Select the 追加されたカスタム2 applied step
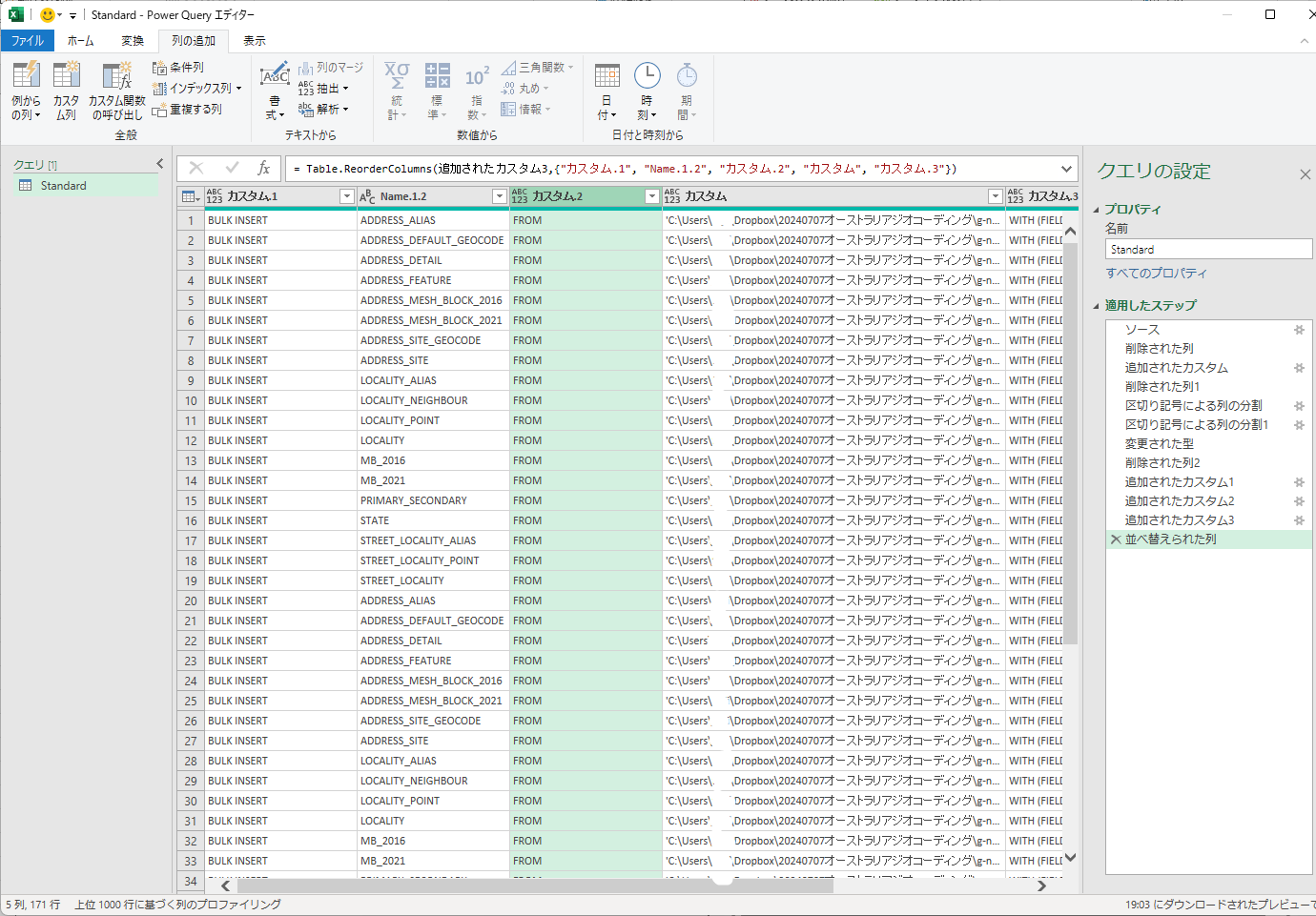 point(1179,501)
